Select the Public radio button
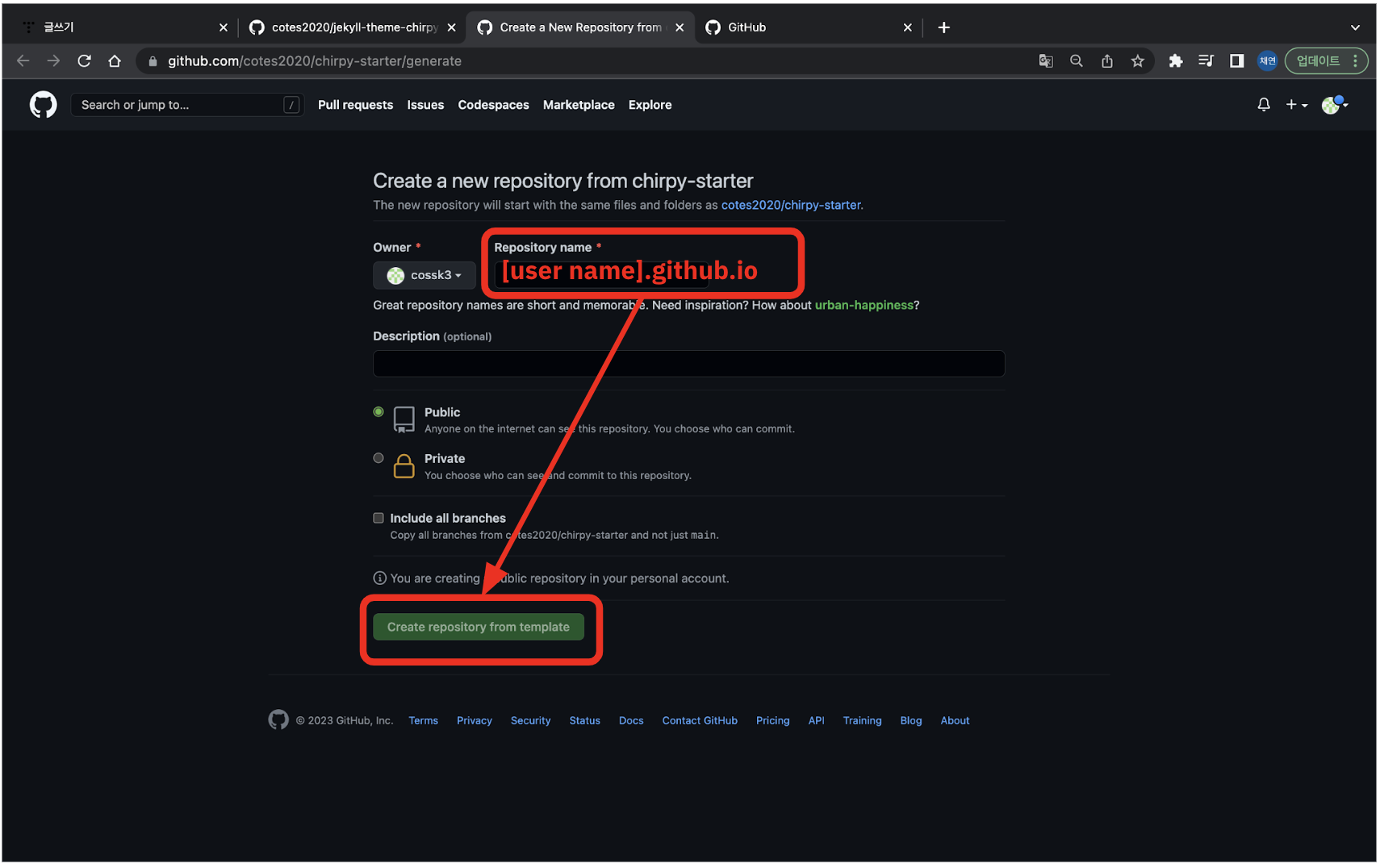The image size is (1380, 868). (x=378, y=411)
